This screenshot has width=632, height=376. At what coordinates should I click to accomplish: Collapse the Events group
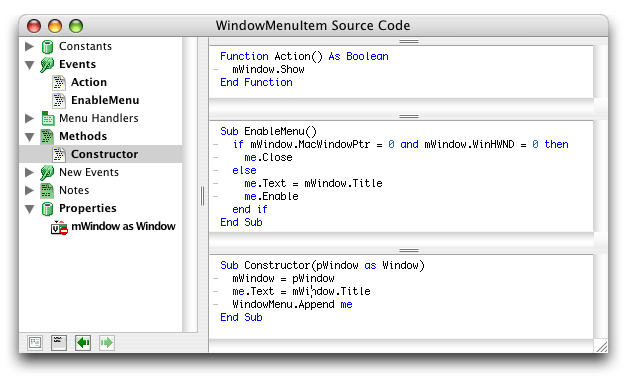point(29,65)
